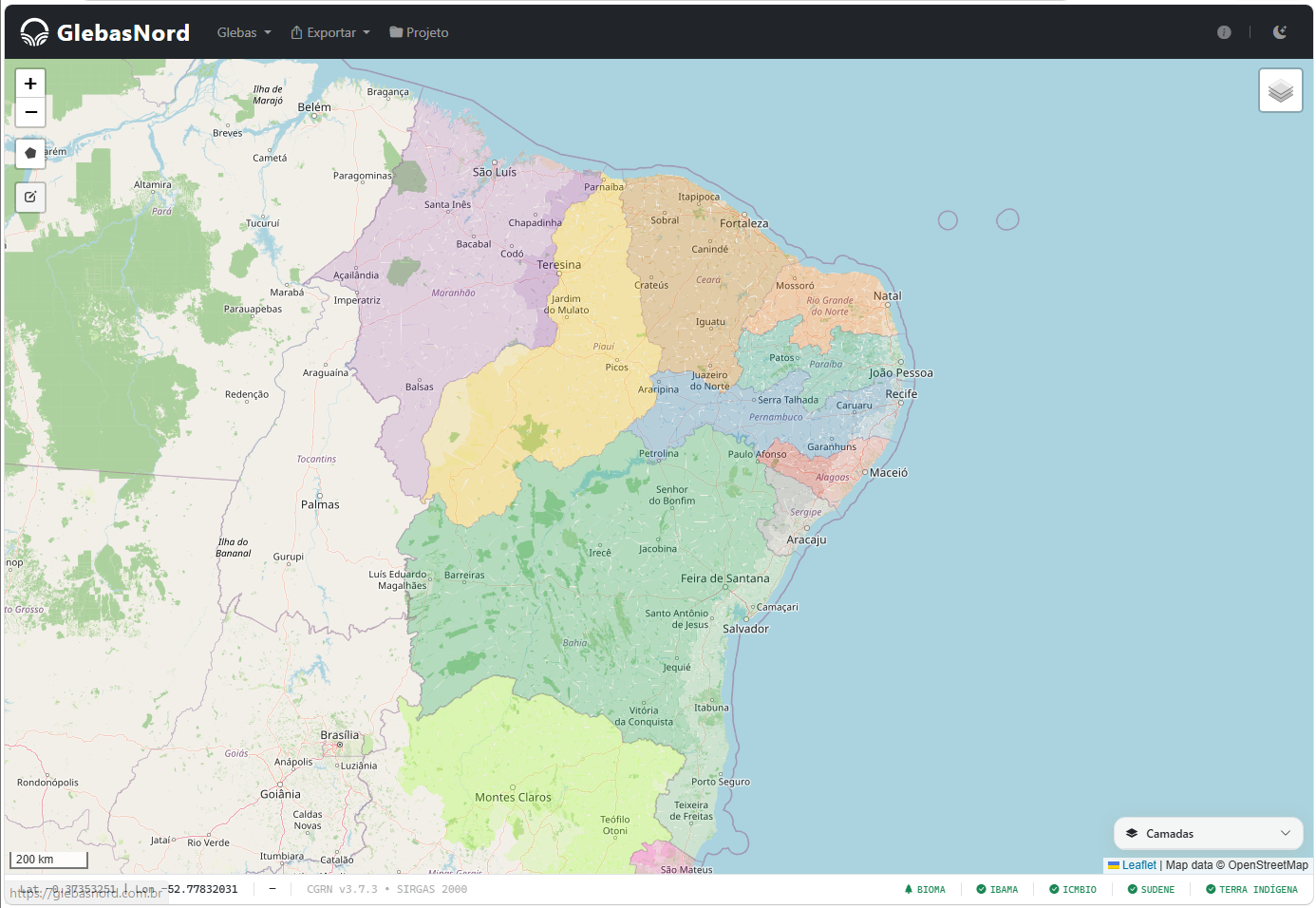Click the Feira de Santana label

tap(725, 578)
